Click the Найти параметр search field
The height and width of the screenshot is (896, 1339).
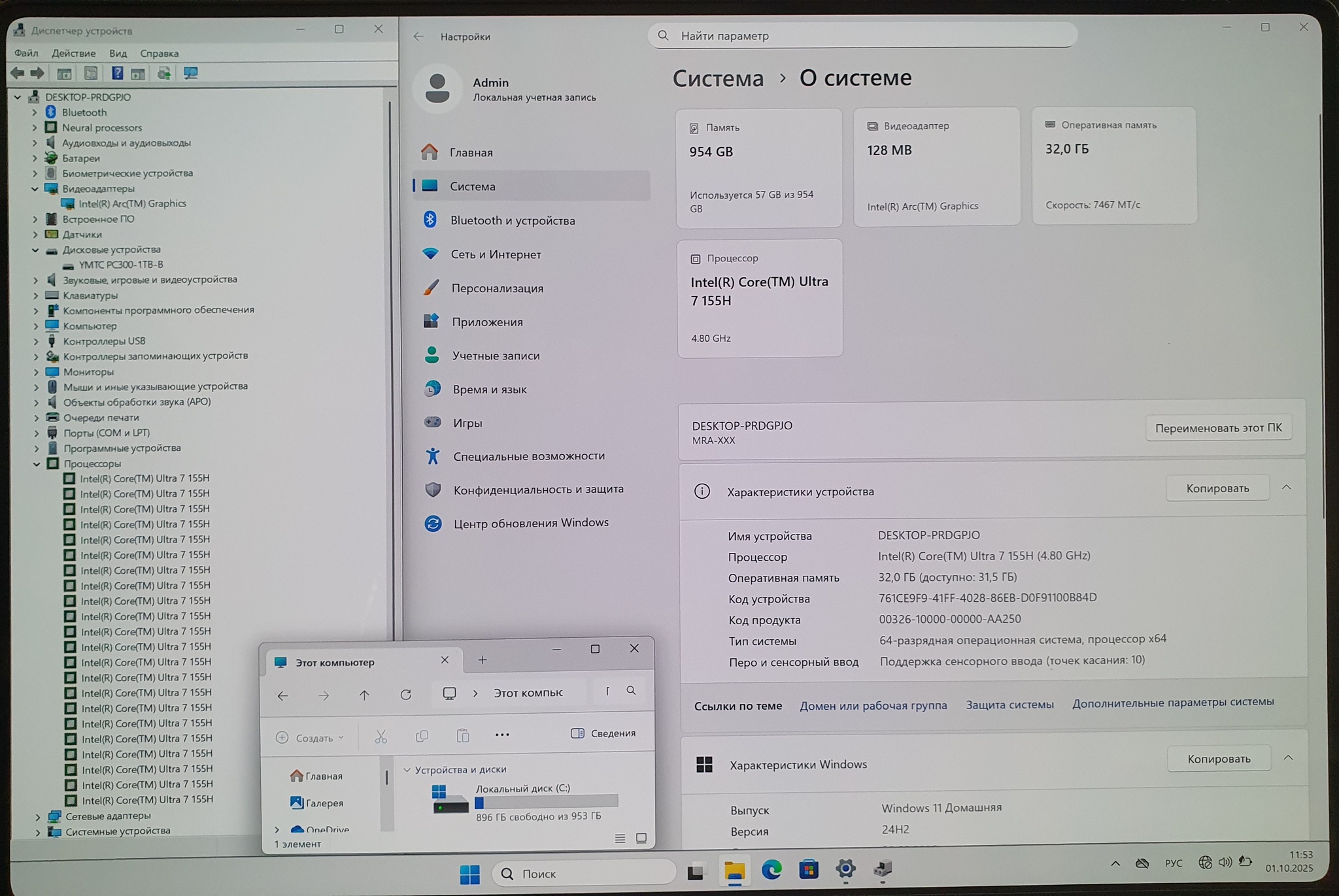[x=863, y=36]
